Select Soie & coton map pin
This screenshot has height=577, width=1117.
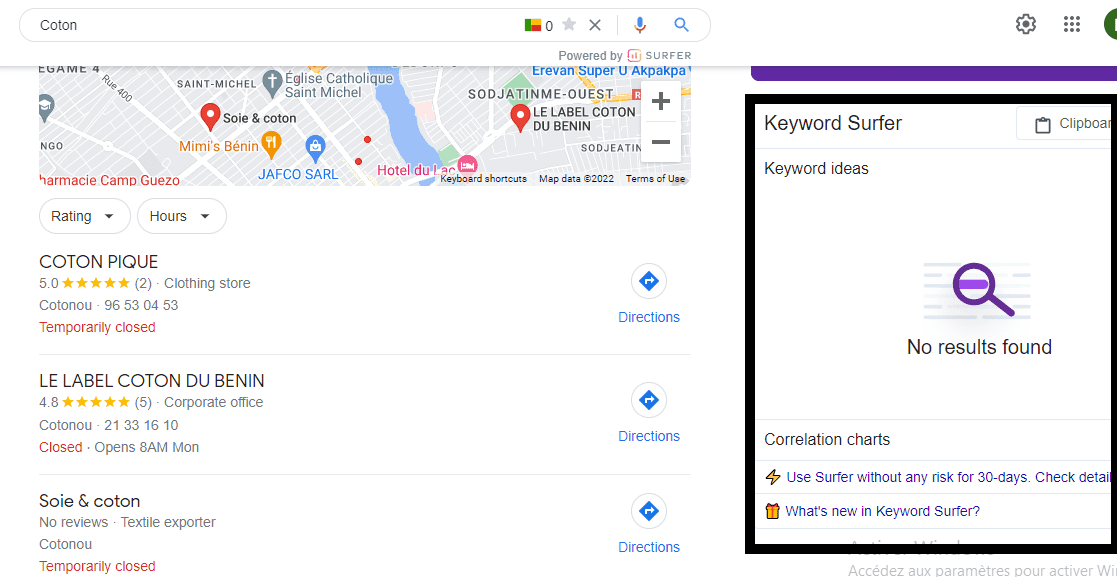[x=209, y=117]
